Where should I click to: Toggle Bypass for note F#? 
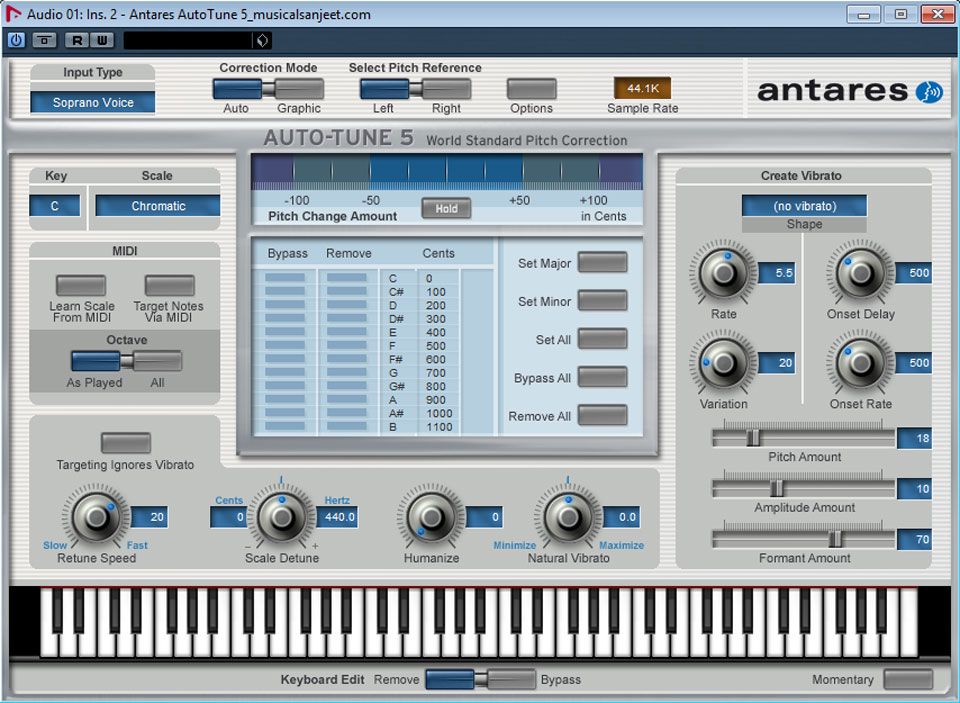285,359
